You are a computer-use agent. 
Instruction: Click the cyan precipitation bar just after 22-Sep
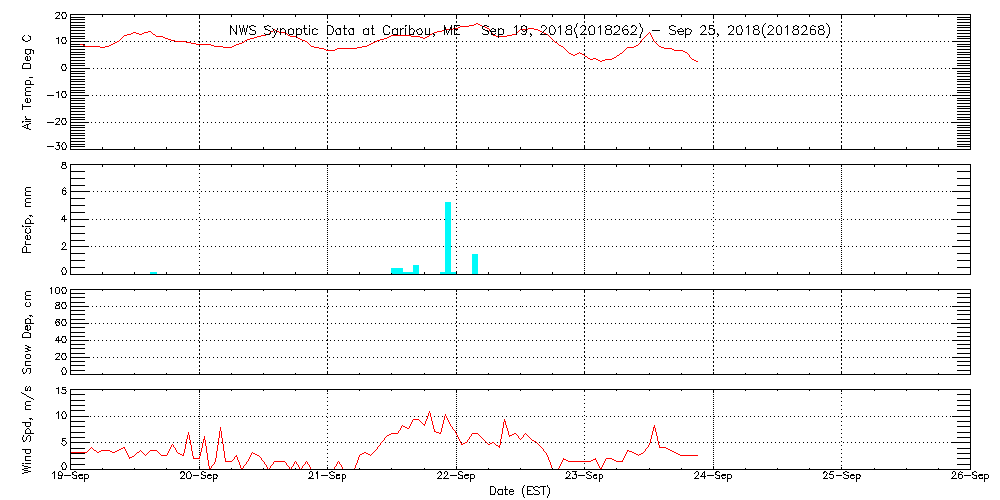(474, 263)
